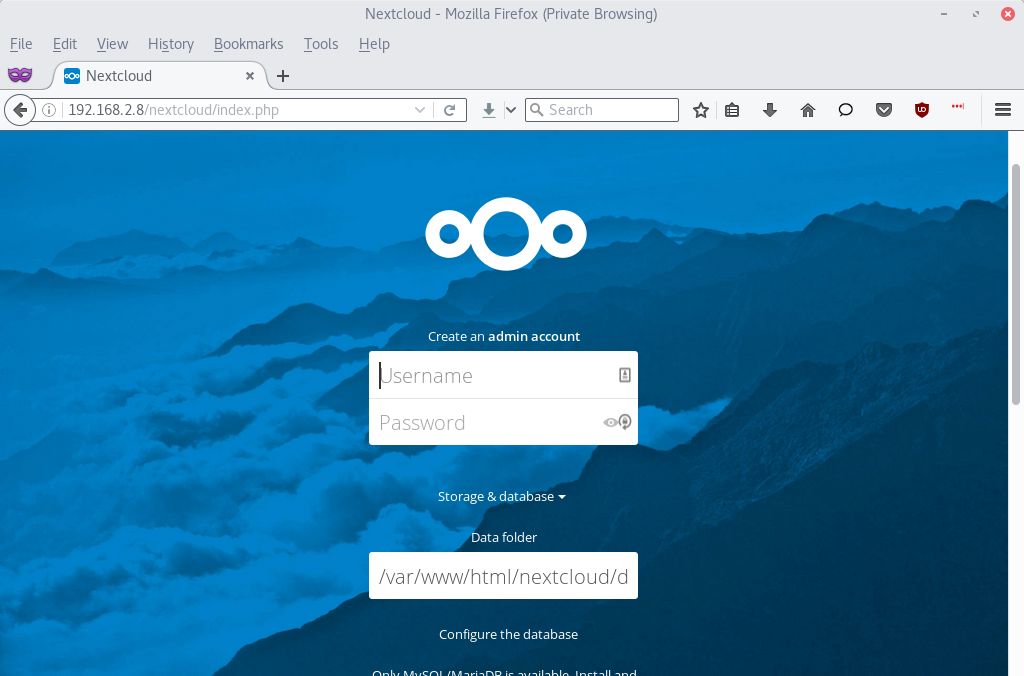Select the Nextcloud browser tab
The width and height of the screenshot is (1024, 676).
[159, 76]
